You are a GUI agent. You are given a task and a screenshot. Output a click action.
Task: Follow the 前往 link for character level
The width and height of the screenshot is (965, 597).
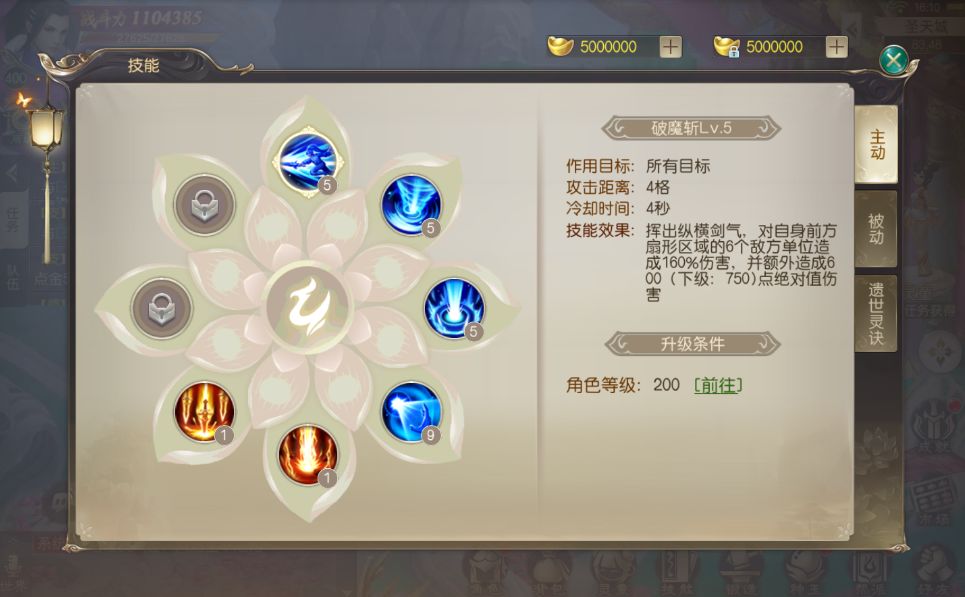[718, 385]
